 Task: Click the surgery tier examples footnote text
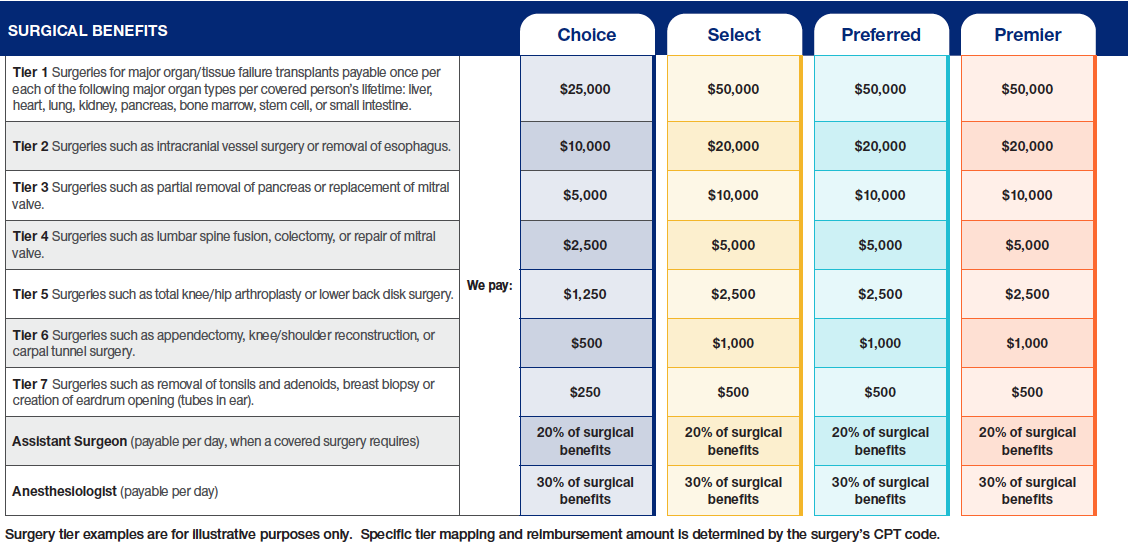coord(472,534)
